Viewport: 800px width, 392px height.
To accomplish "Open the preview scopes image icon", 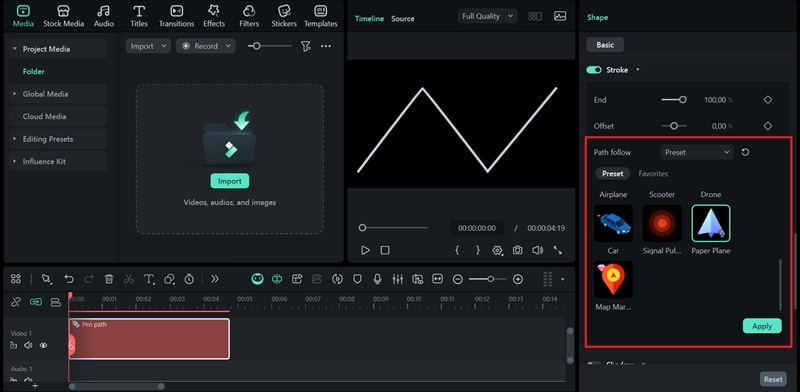I will pyautogui.click(x=560, y=16).
